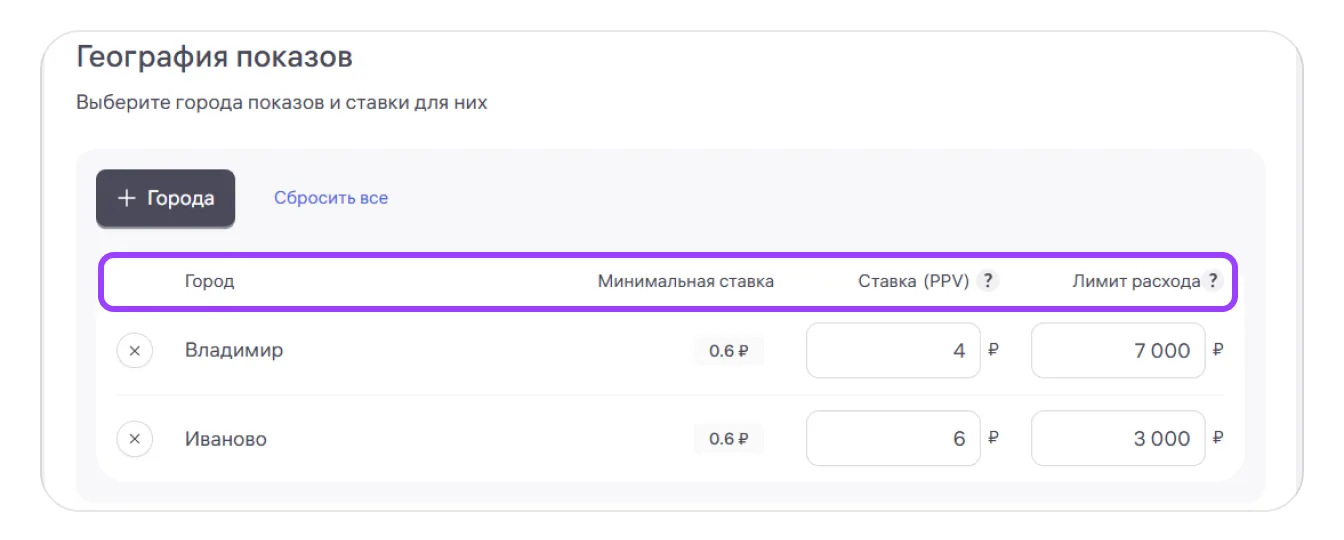
Task: Remove the Иваново city row via X icon
Action: click(x=135, y=439)
